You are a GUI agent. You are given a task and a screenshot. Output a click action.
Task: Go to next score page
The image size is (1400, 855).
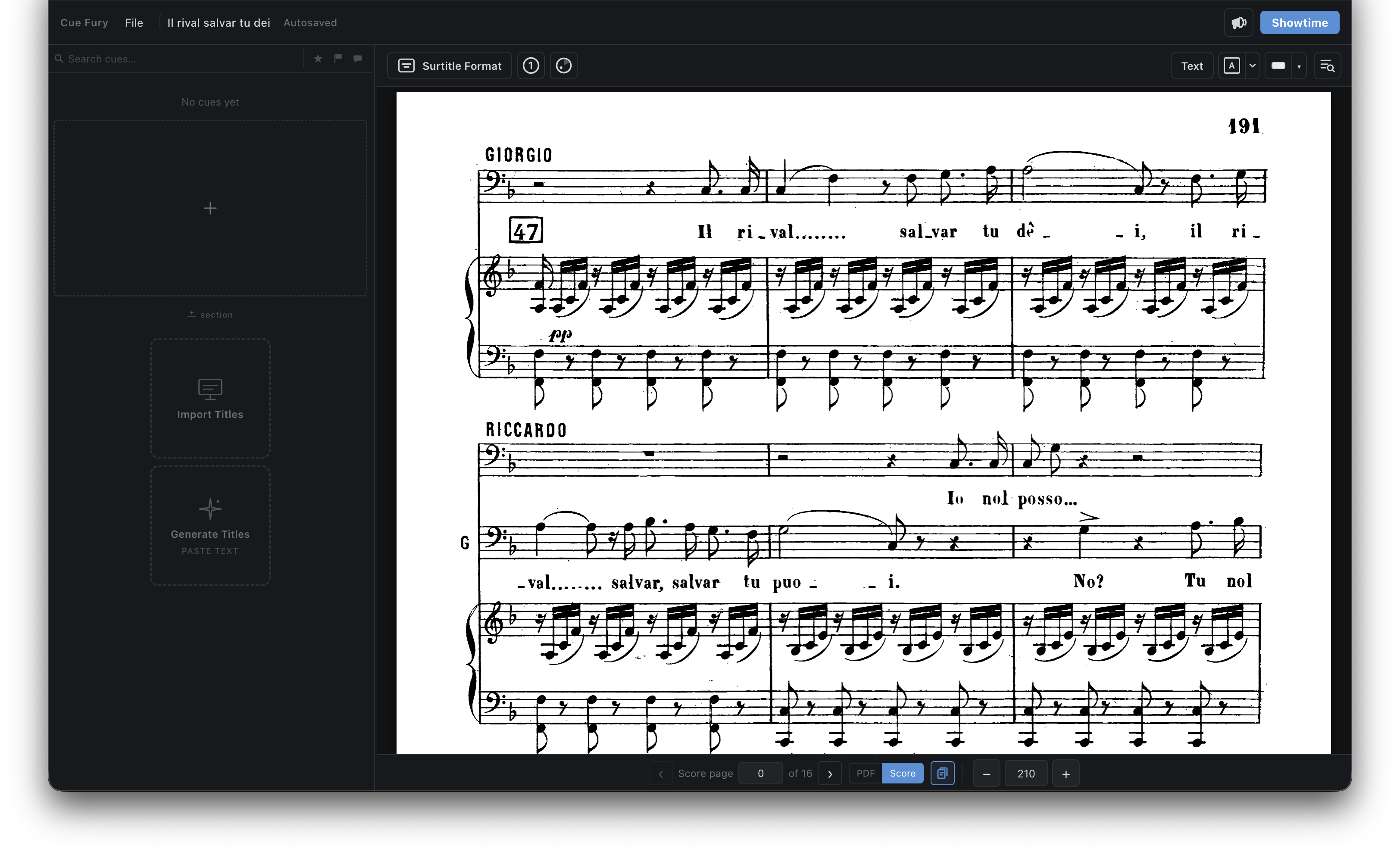[830, 773]
